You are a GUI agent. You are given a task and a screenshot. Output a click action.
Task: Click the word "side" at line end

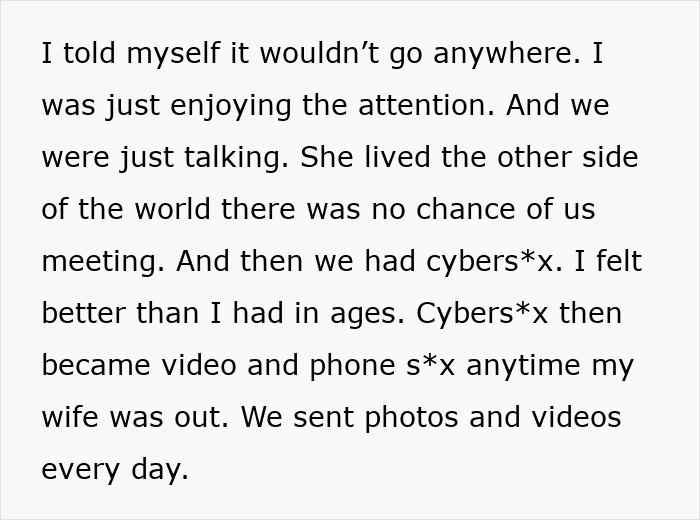click(603, 158)
